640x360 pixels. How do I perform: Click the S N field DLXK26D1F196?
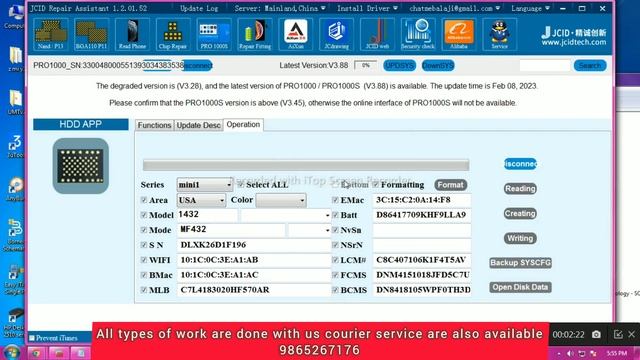(254, 245)
